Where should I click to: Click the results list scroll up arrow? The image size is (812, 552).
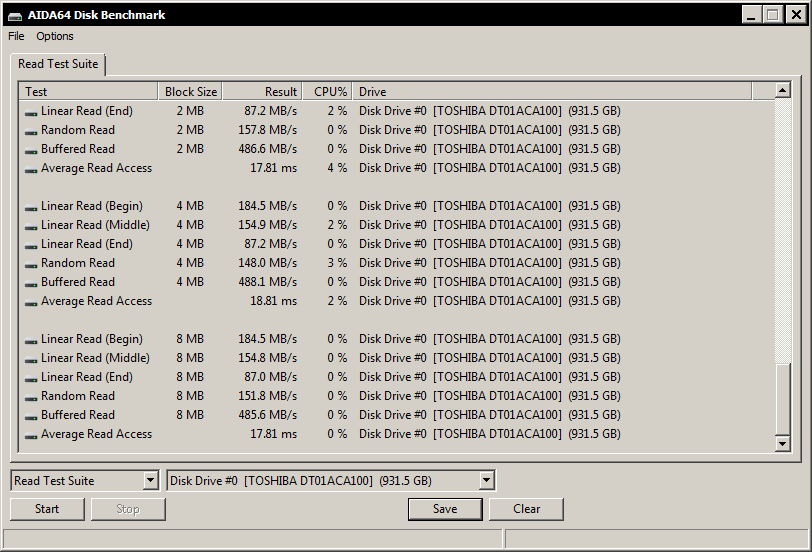pos(782,91)
